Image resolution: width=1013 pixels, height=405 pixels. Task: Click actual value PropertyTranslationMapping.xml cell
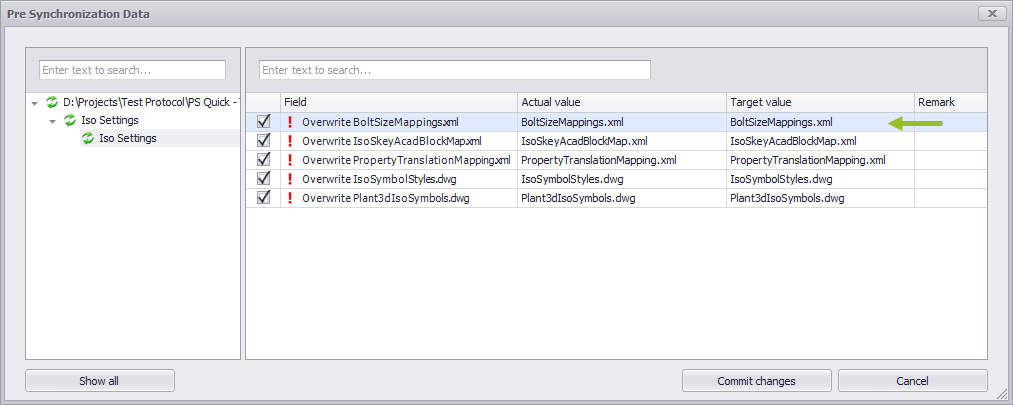[621, 160]
